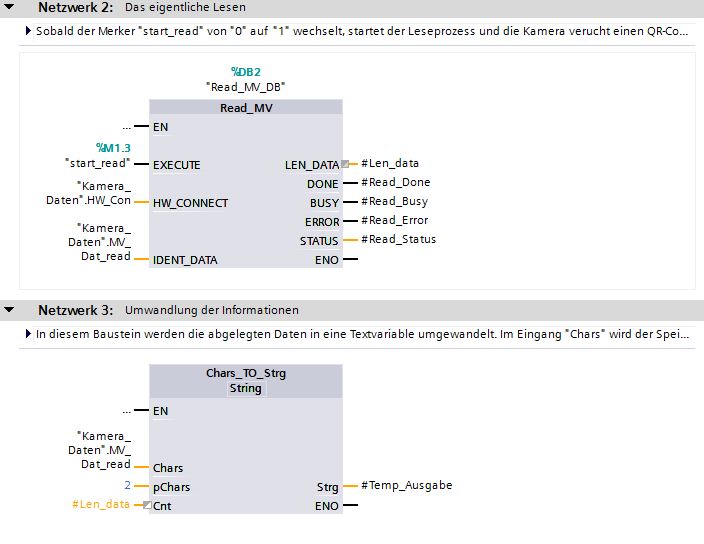Click the %M1.3 address above start_read
This screenshot has width=704, height=544.
coord(113,147)
